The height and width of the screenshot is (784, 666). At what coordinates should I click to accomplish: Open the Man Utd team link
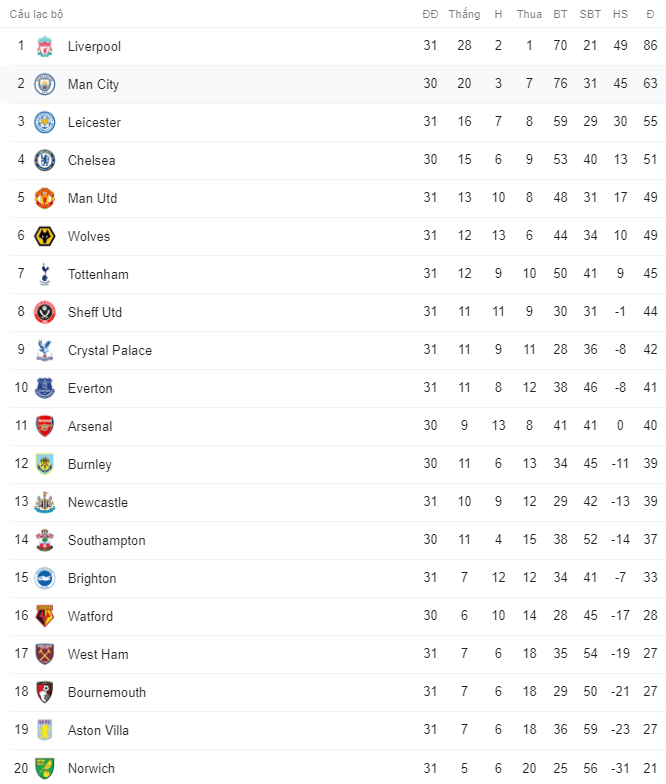coord(92,199)
